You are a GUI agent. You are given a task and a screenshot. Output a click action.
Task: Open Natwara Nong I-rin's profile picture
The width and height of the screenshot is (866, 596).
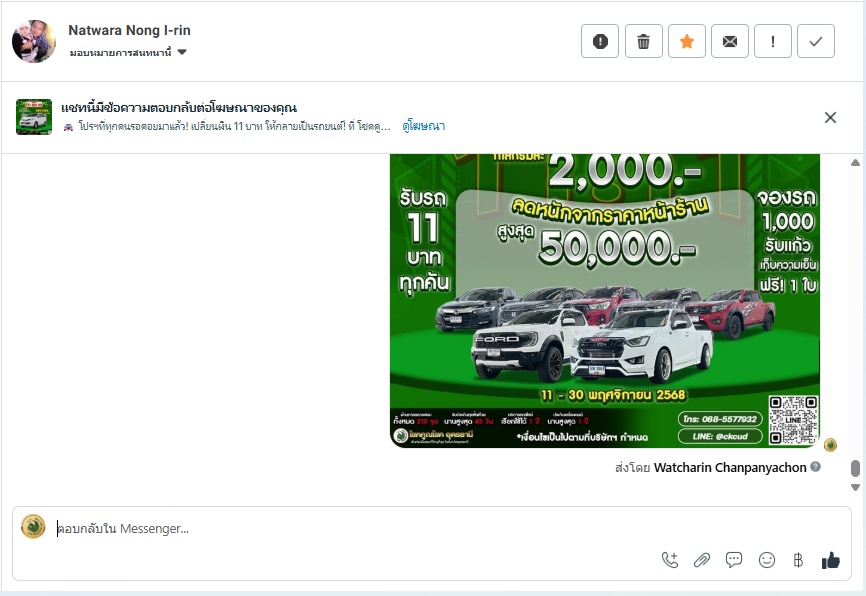34,41
